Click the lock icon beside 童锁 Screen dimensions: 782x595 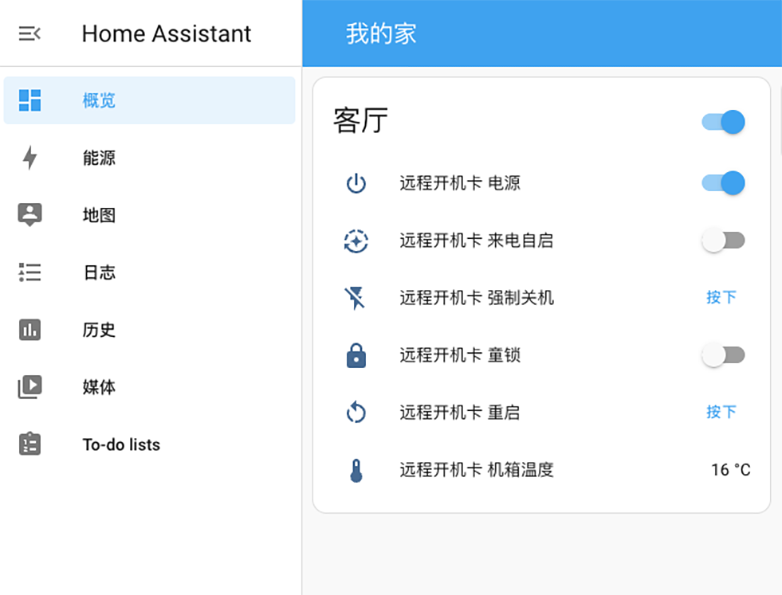356,355
